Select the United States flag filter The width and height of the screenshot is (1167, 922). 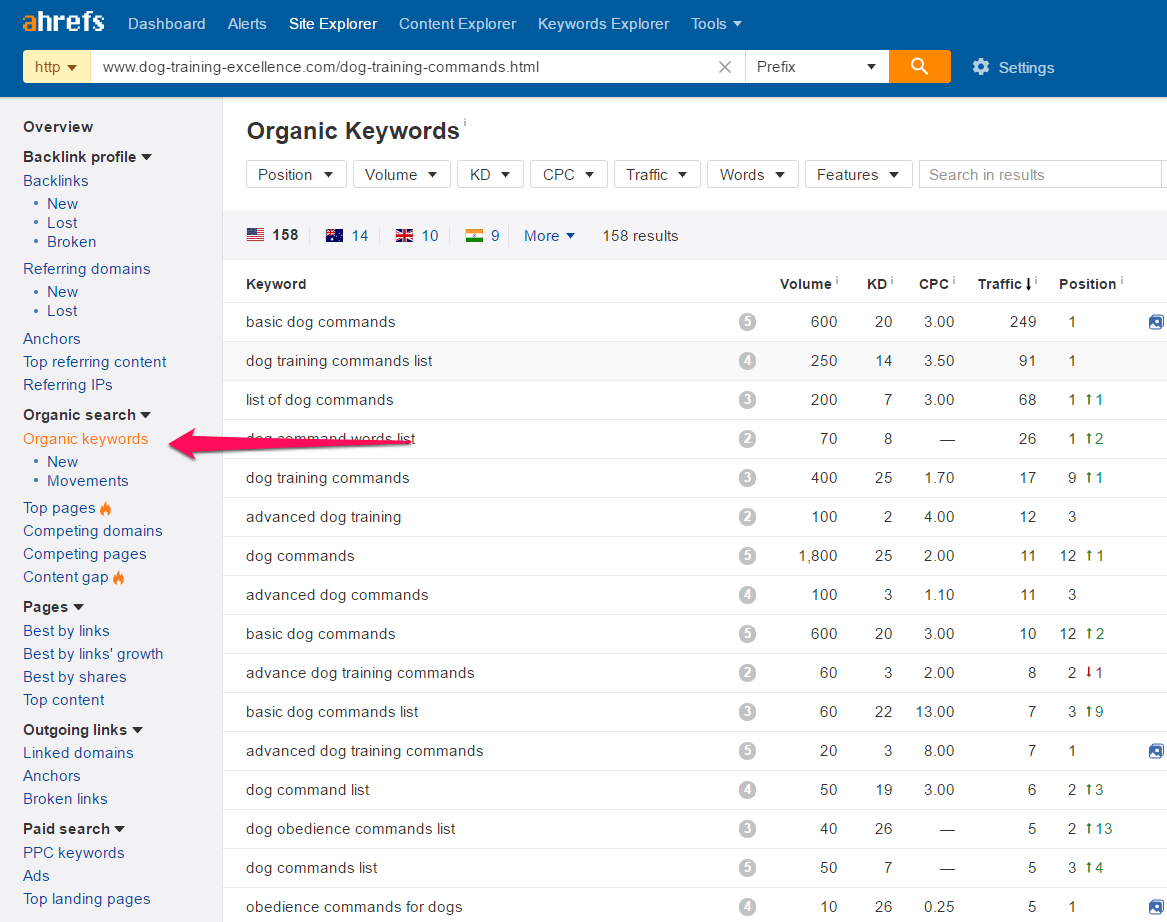256,235
